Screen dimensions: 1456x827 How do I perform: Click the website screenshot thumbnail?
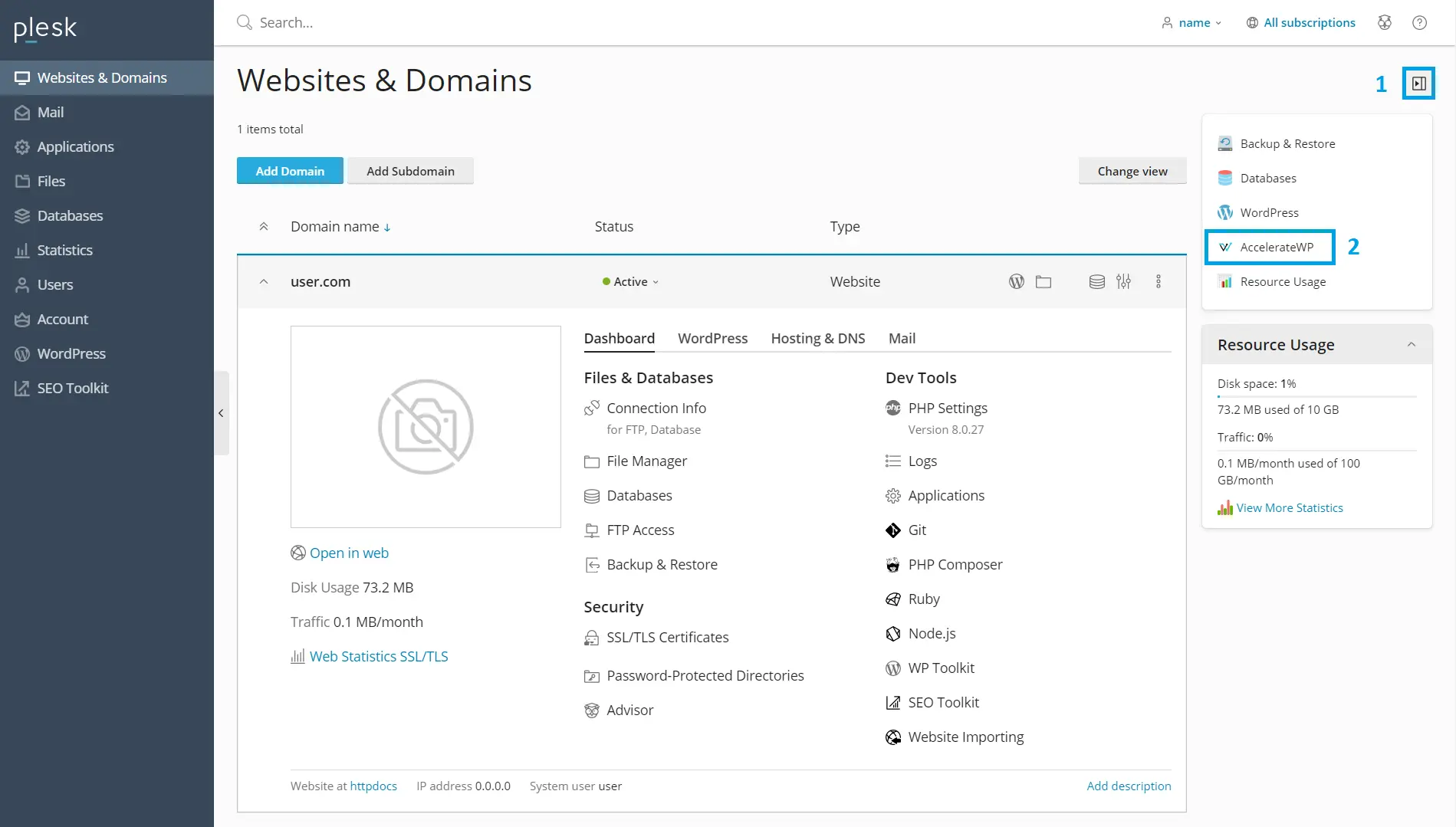click(426, 427)
